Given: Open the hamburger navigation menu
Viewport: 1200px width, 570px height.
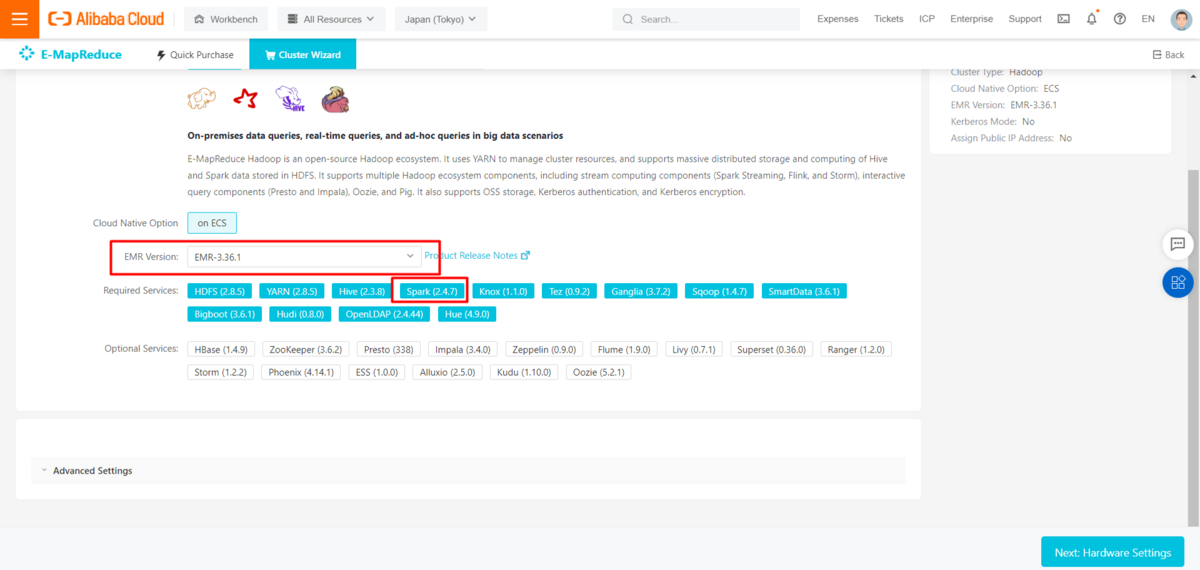Looking at the screenshot, I should tap(20, 19).
